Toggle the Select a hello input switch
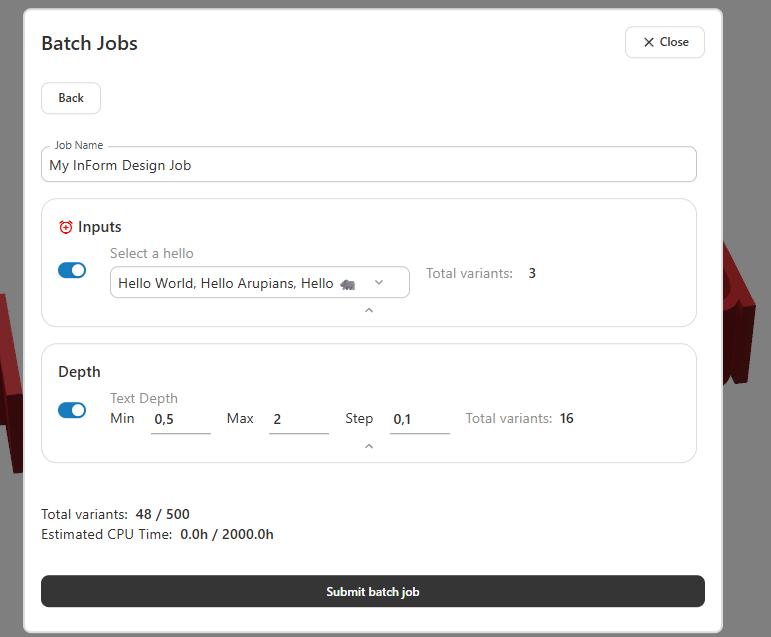Viewport: 771px width, 637px height. [x=72, y=270]
